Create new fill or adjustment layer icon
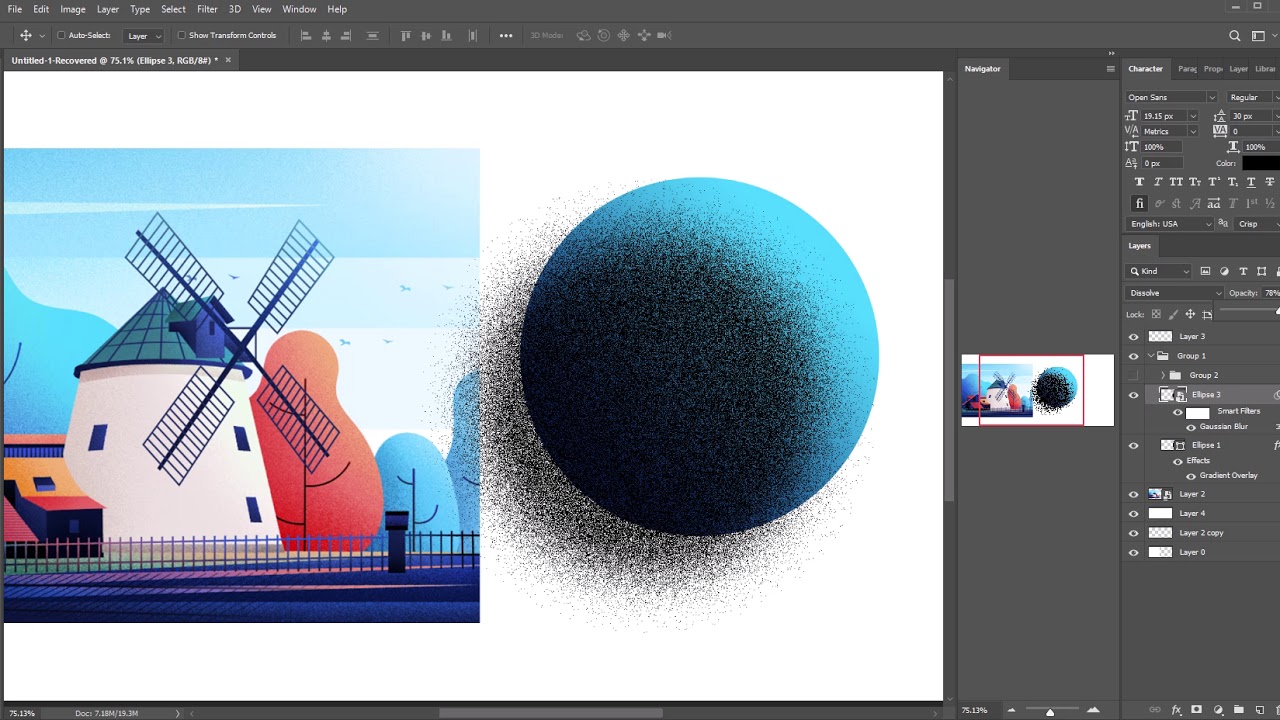1280x720 pixels. pyautogui.click(x=1218, y=710)
